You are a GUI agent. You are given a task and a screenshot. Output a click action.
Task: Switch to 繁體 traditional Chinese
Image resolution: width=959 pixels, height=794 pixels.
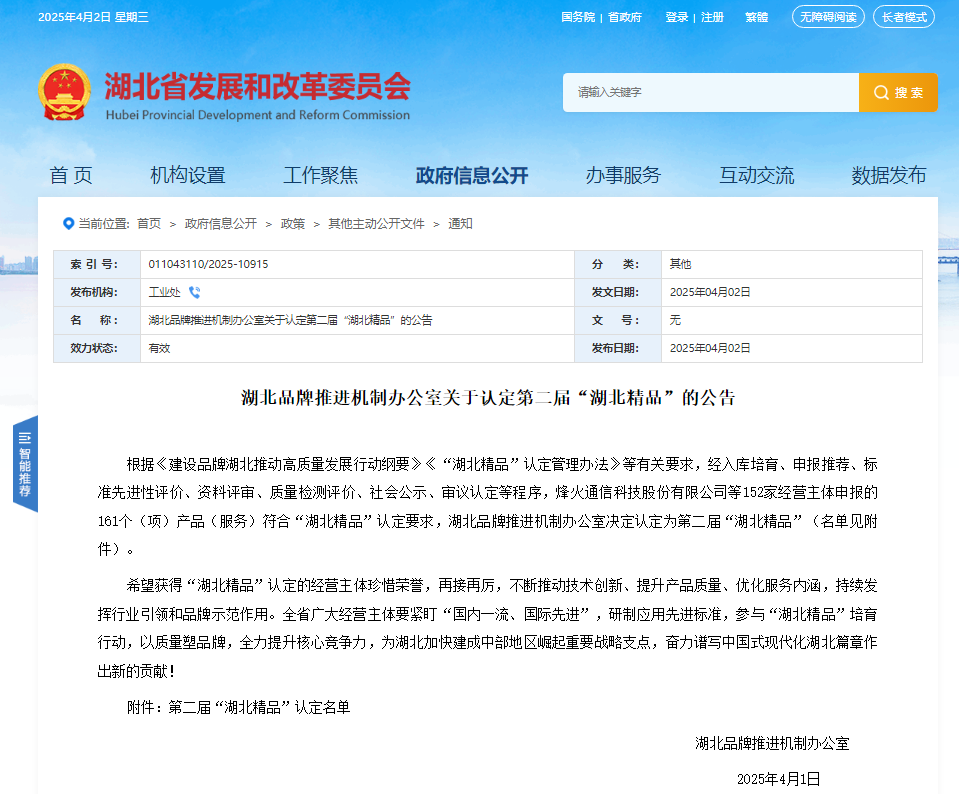coord(756,17)
